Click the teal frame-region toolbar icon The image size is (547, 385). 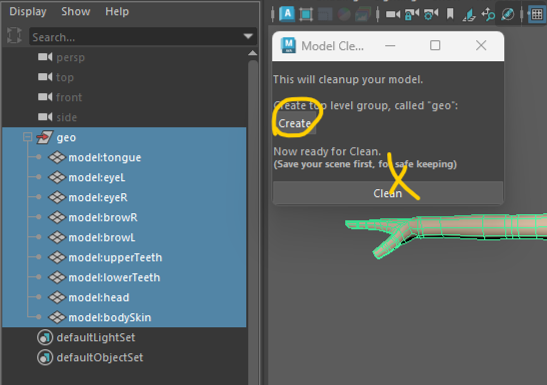pos(306,14)
